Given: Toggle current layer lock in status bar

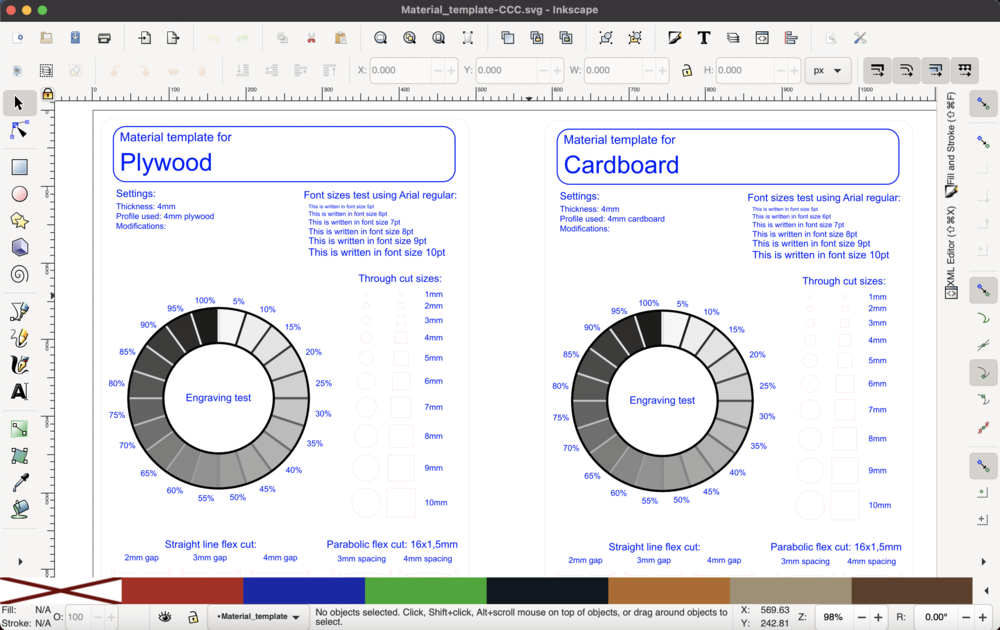Looking at the screenshot, I should (193, 617).
